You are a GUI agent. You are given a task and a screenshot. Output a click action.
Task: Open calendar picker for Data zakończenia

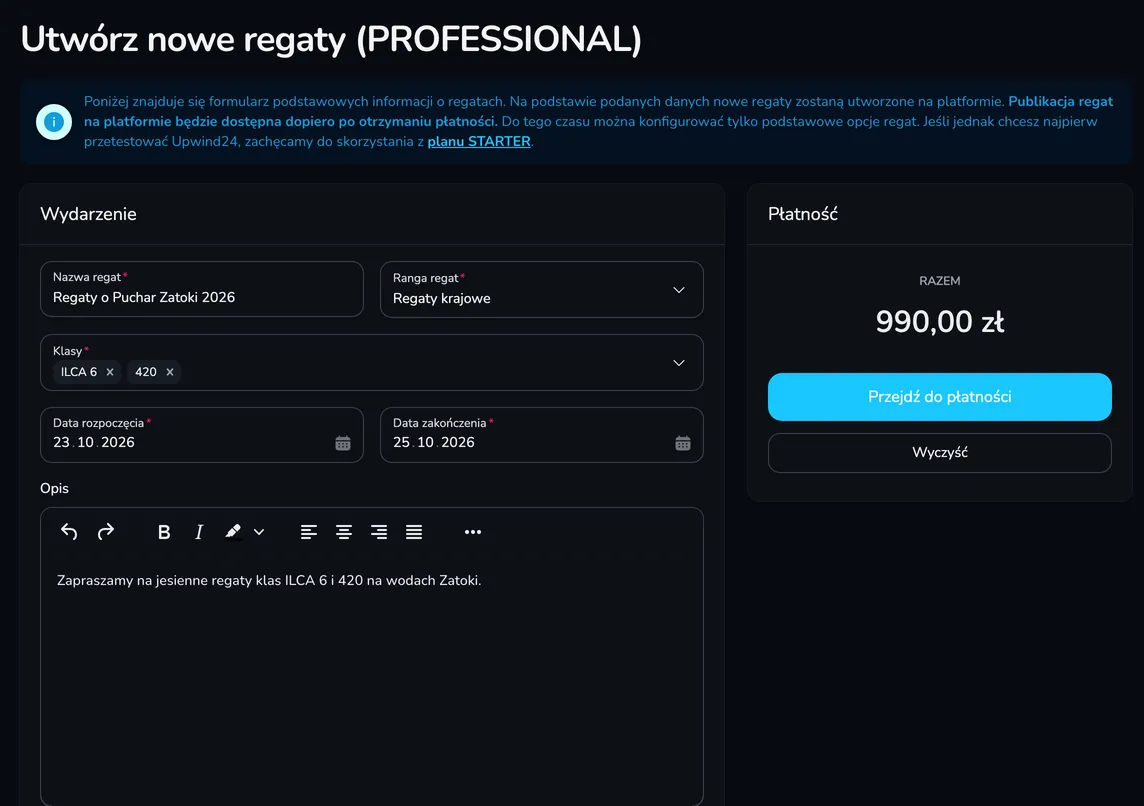point(683,443)
